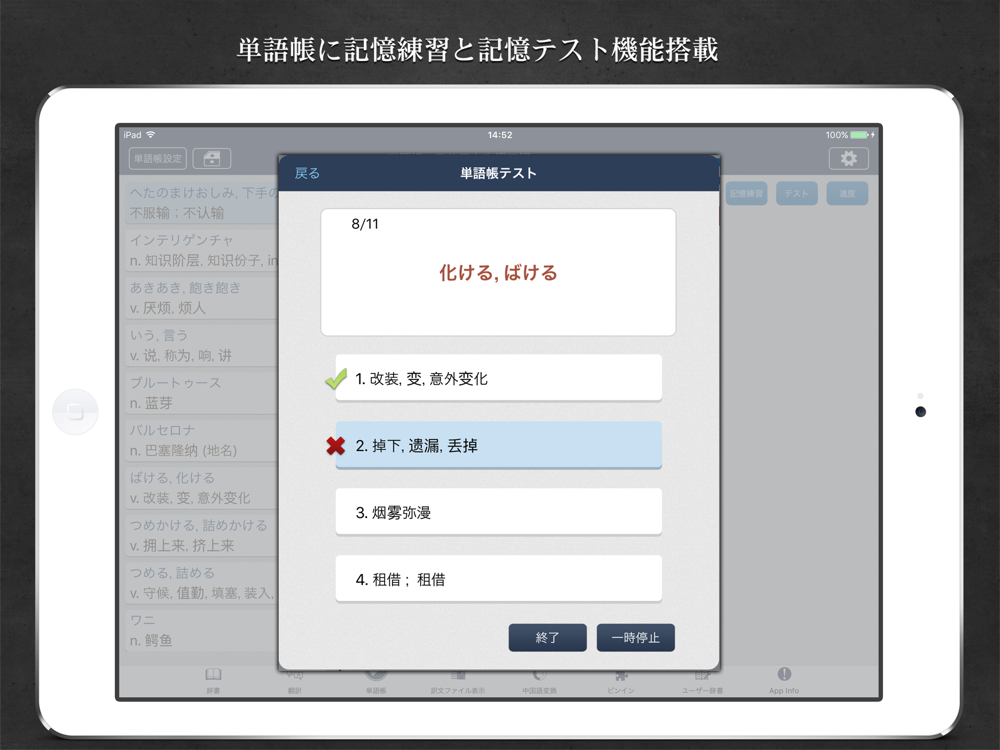Viewport: 1000px width, 750px height.
Task: Click the green checkmark beside answer 1
Action: [336, 379]
